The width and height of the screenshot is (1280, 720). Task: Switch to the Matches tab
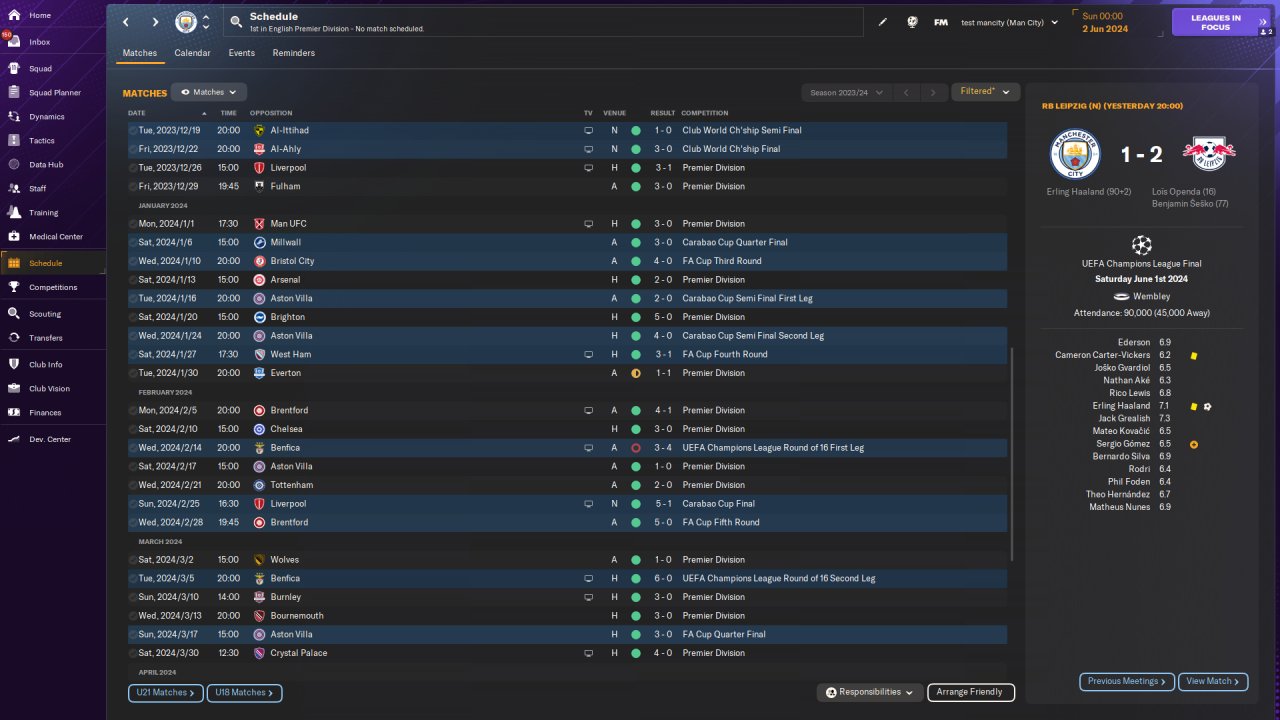140,53
